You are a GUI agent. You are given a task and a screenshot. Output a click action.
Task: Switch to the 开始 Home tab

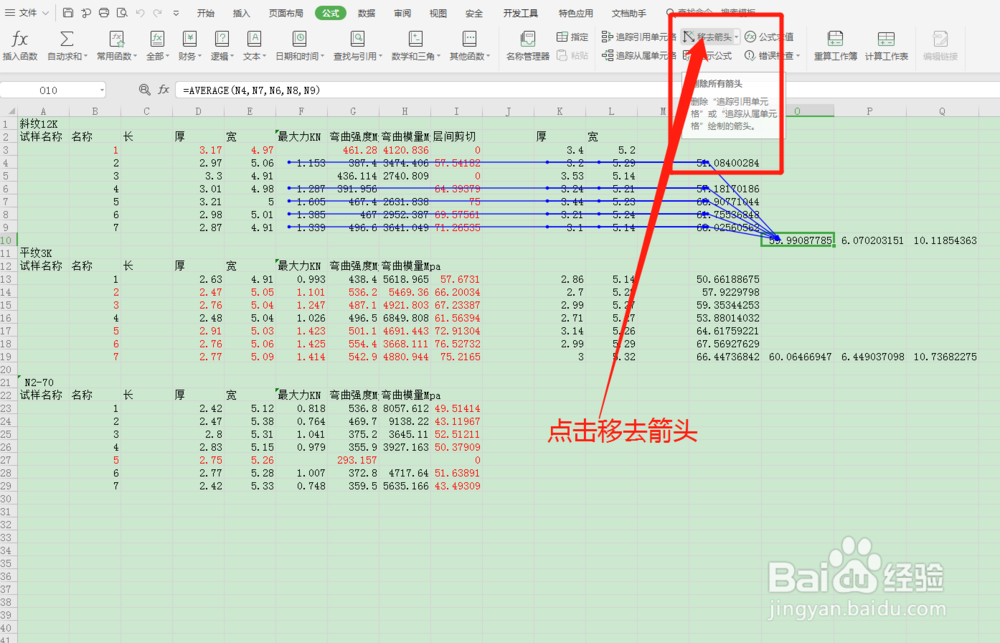click(205, 13)
